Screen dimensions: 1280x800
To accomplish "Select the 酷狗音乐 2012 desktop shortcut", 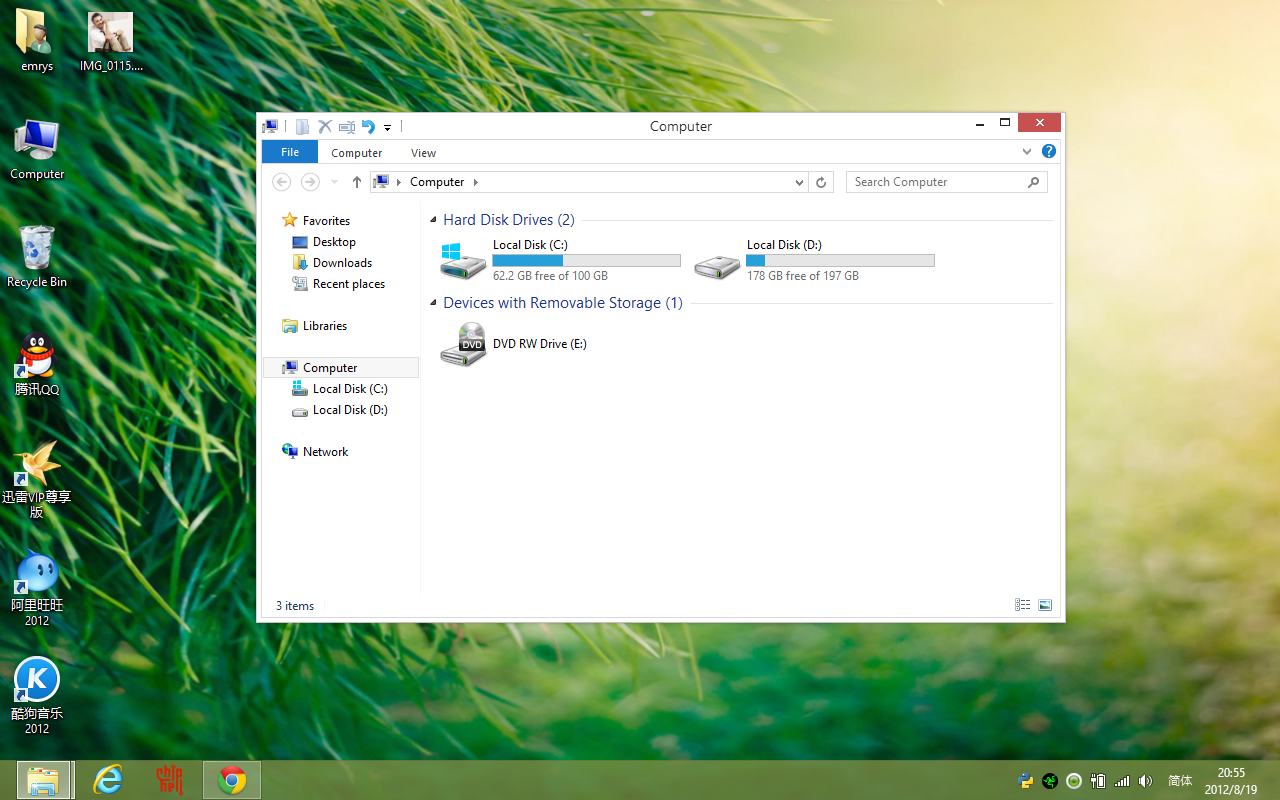I will 37,696.
